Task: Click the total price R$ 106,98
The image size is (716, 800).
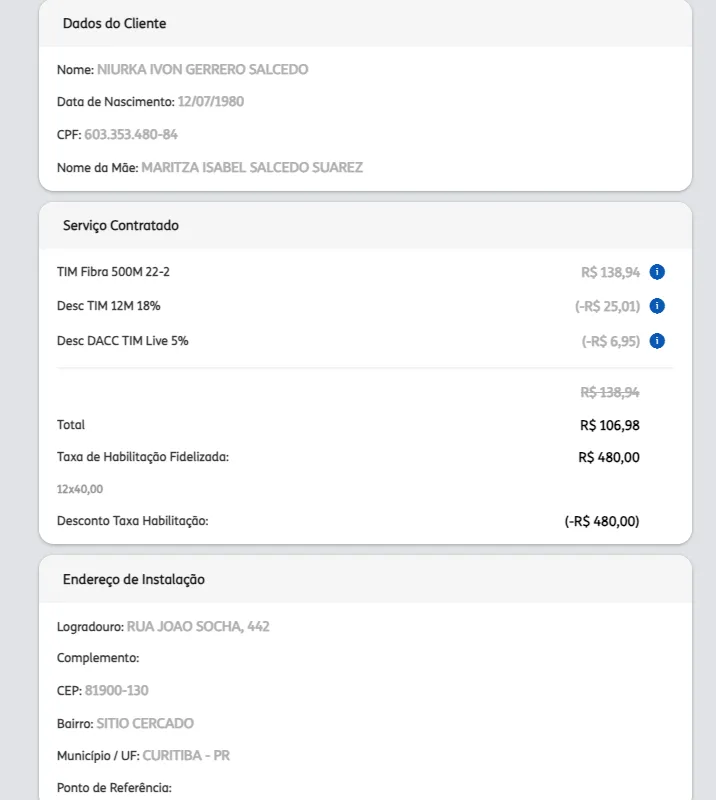Action: click(x=609, y=425)
